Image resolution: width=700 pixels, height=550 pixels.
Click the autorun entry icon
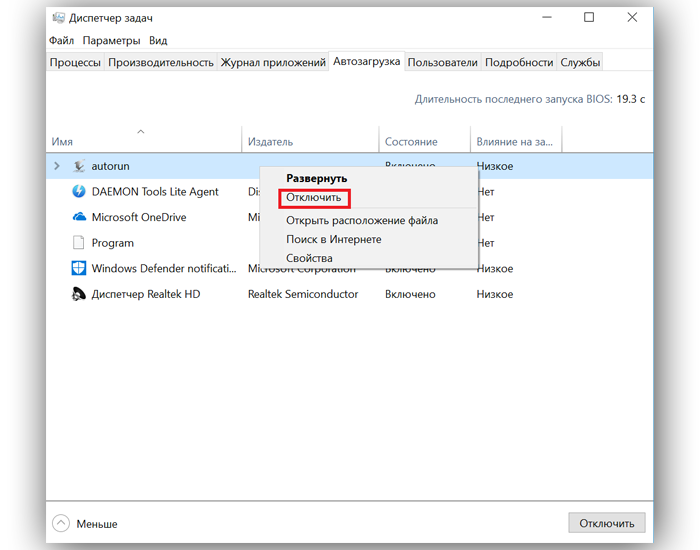tap(79, 166)
